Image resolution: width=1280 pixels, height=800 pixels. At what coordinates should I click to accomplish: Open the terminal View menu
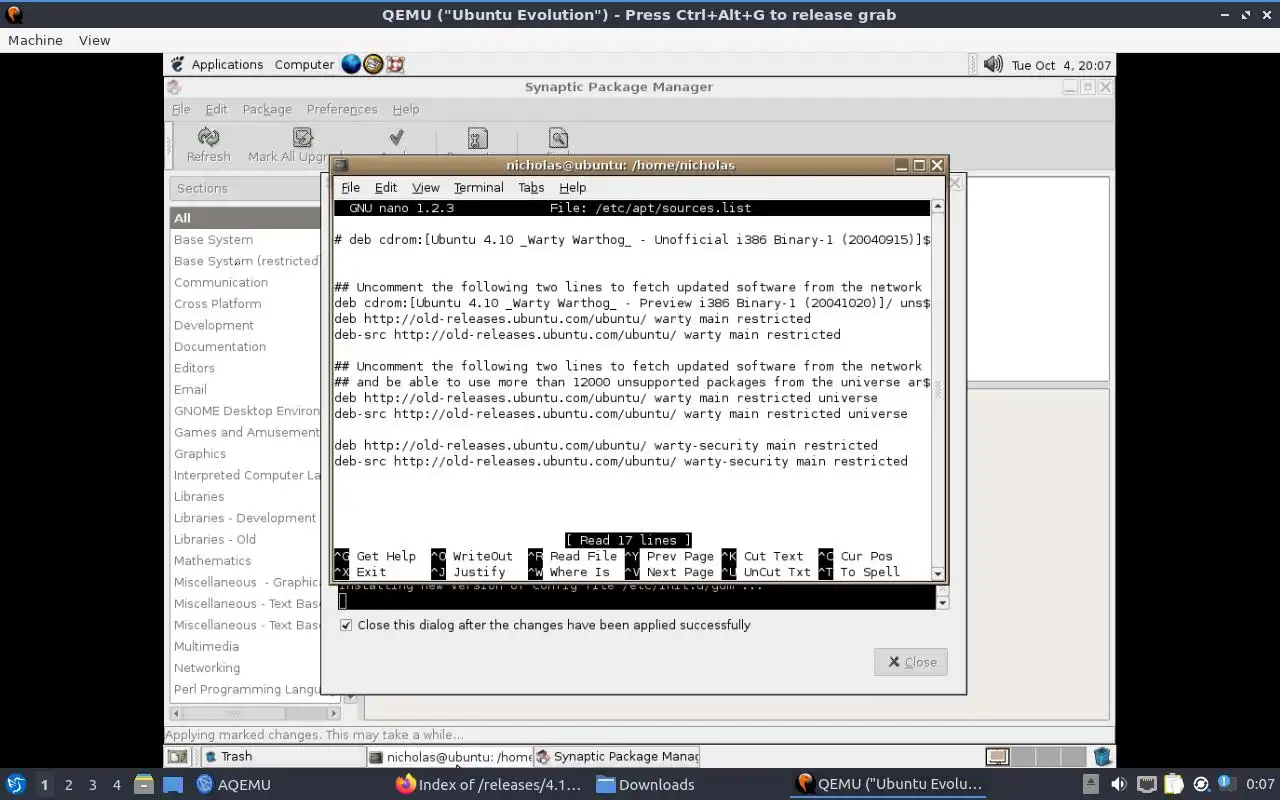coord(425,187)
